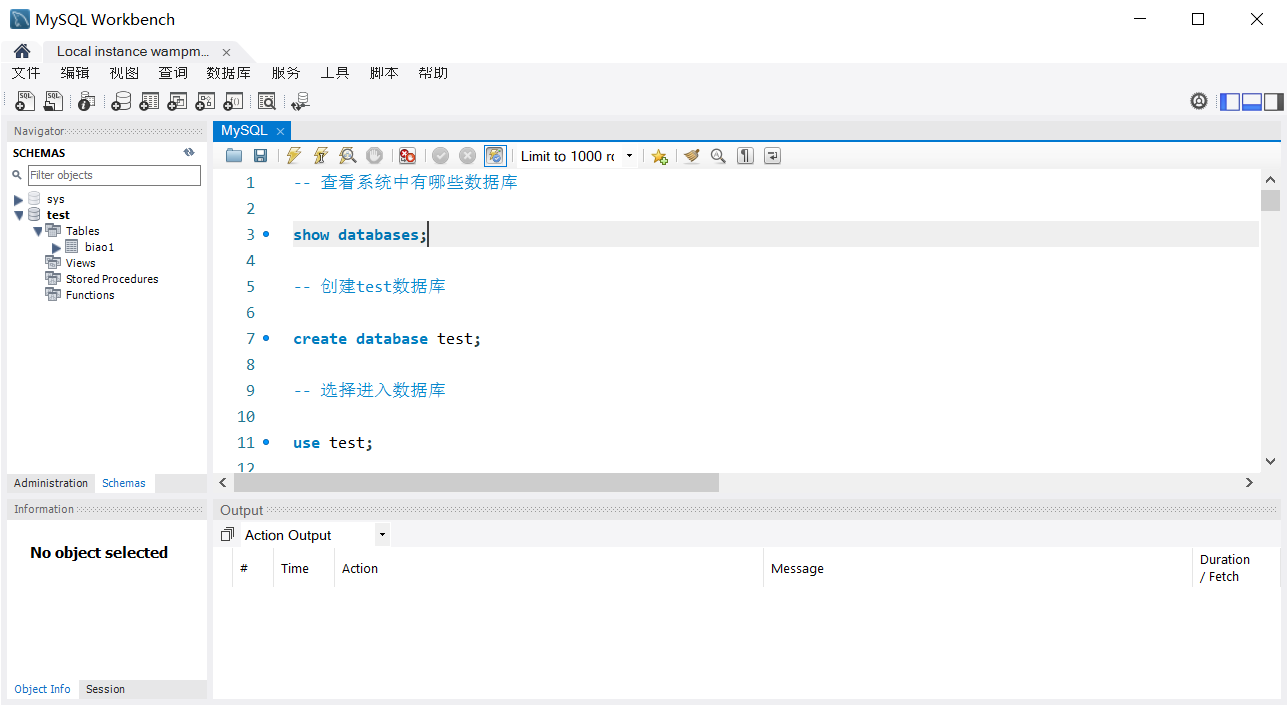
Task: Run EXPLAIN on statement under cursor
Action: pos(348,156)
